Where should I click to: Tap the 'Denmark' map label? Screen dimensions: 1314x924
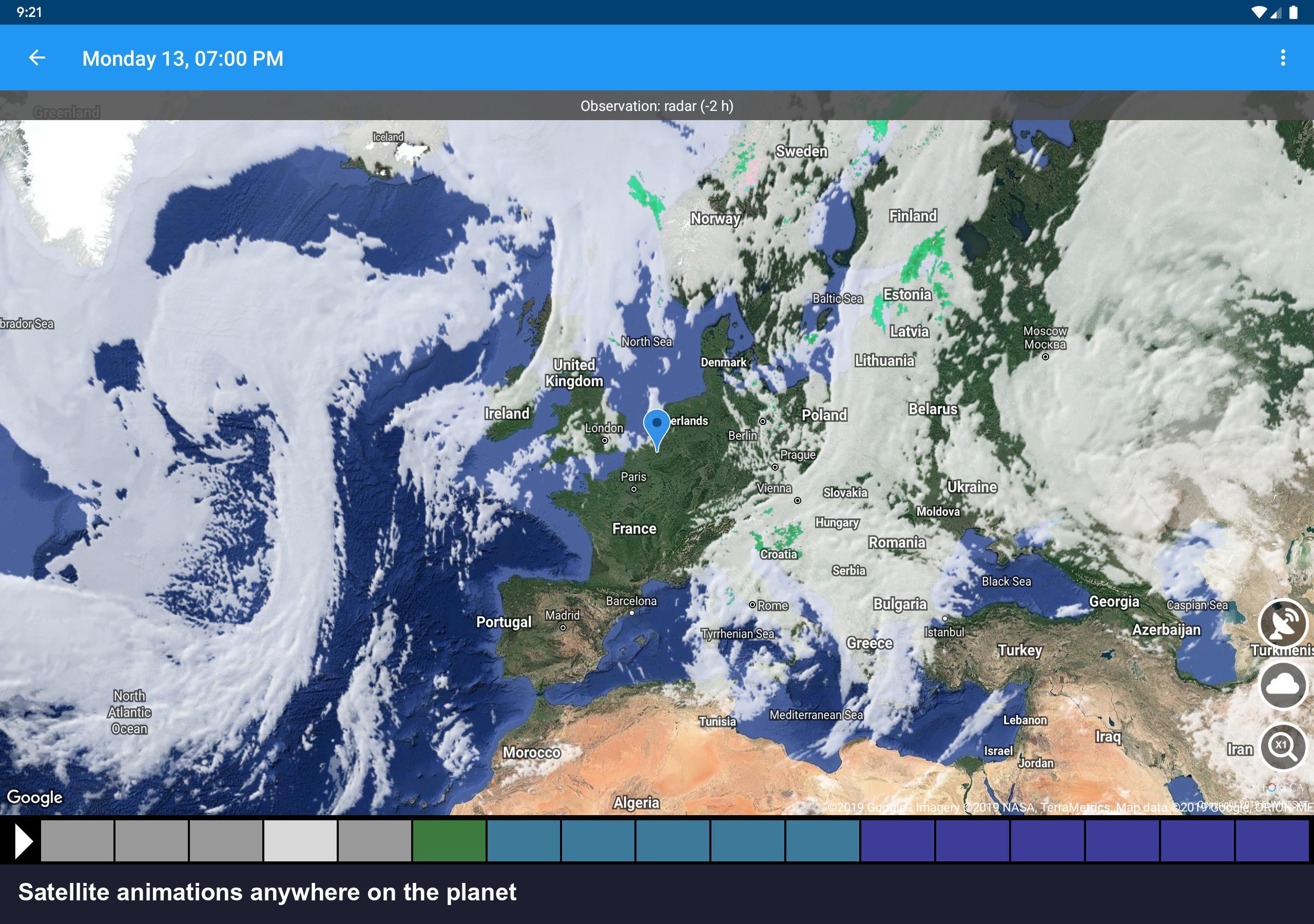[723, 362]
